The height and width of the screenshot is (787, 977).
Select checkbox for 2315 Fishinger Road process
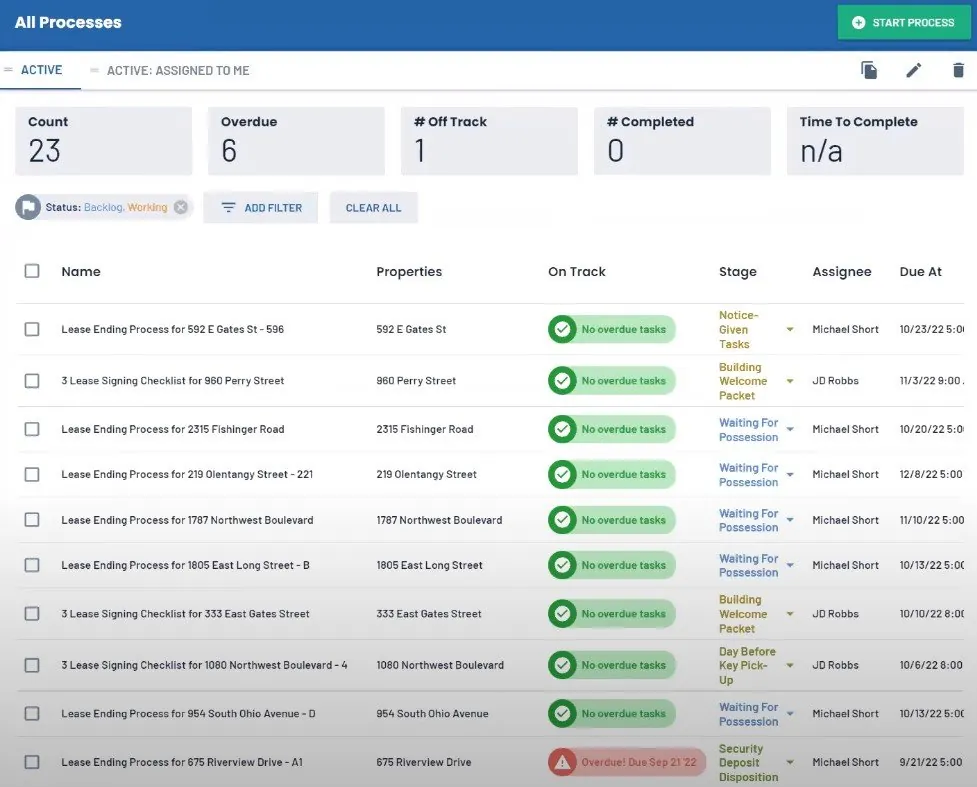(32, 429)
